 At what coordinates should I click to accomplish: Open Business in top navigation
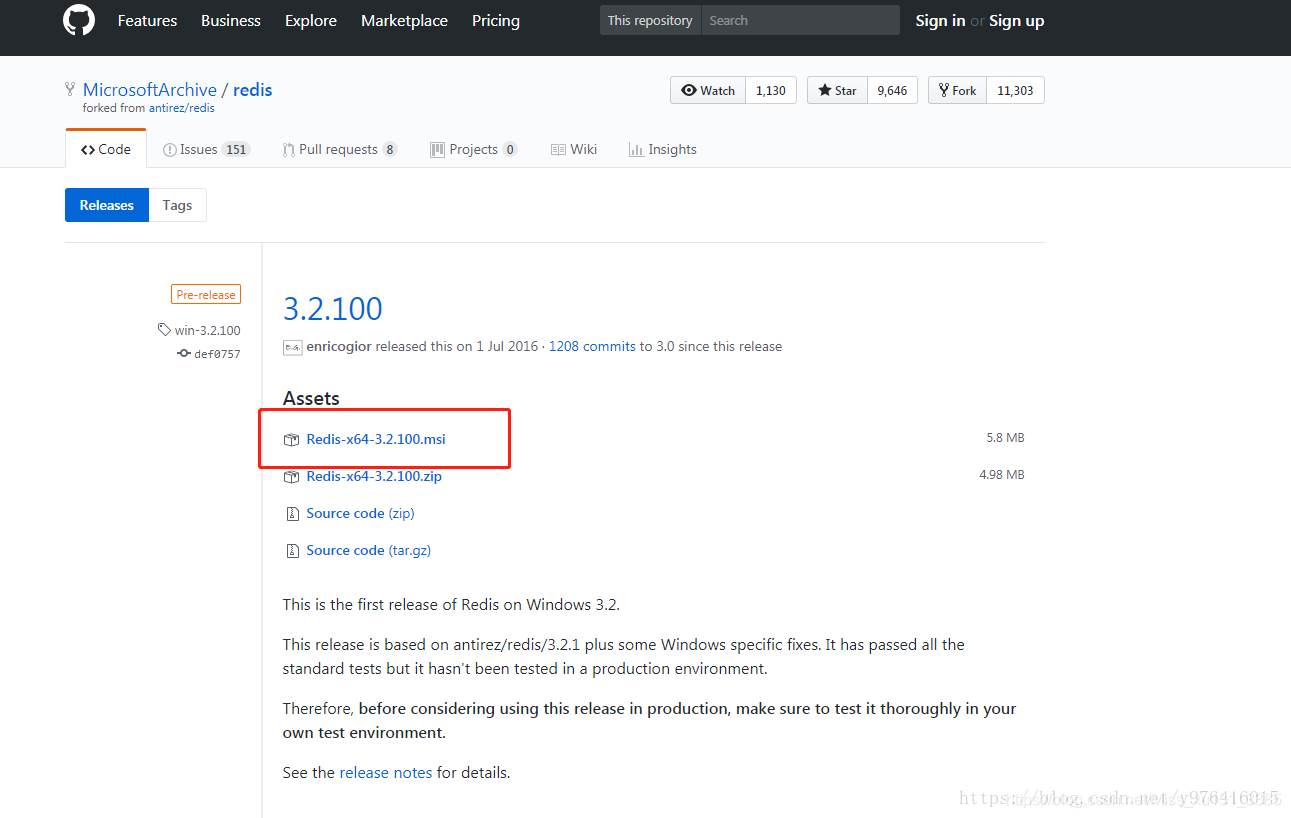click(231, 20)
